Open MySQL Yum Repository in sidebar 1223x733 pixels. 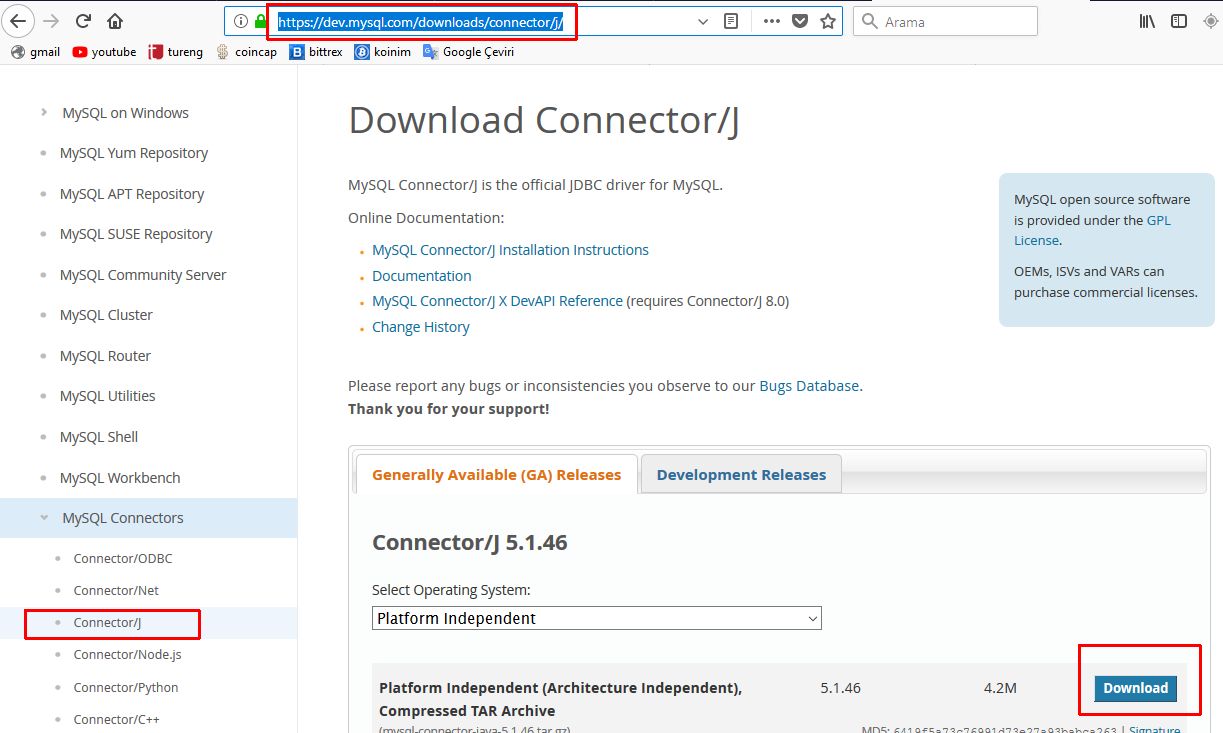[x=134, y=153]
